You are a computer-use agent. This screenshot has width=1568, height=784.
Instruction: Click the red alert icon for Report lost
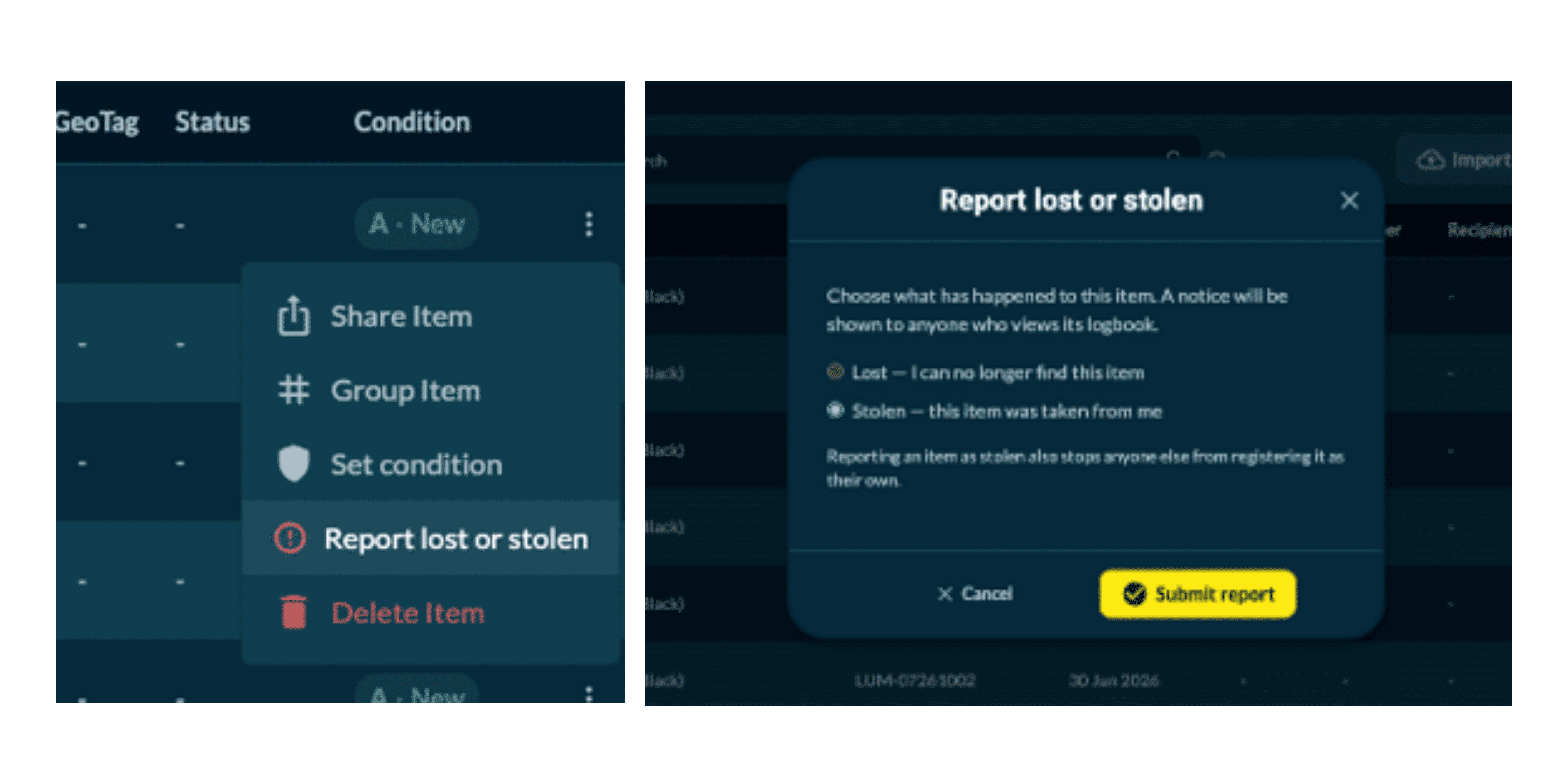(x=290, y=538)
